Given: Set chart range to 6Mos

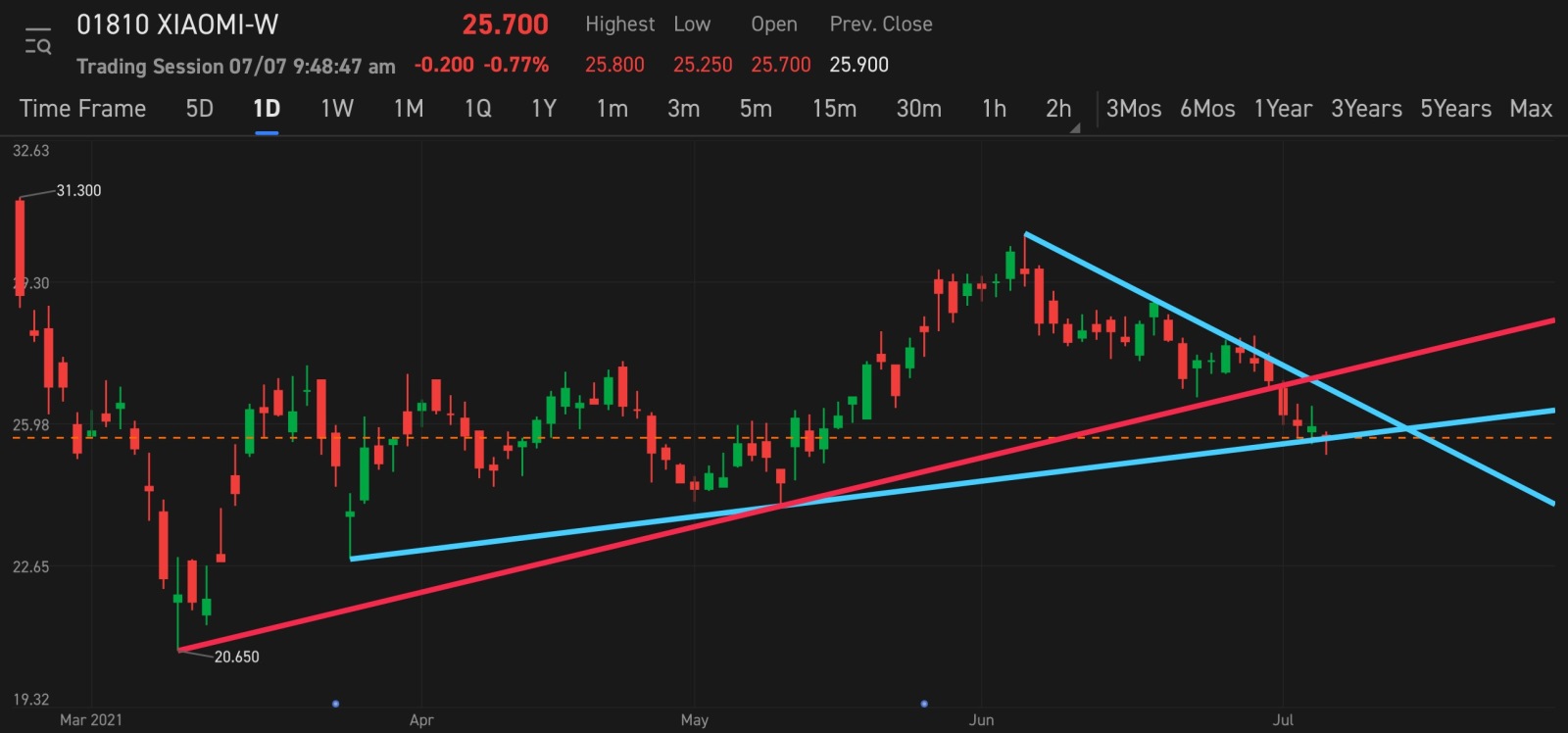Looking at the screenshot, I should click(x=1207, y=109).
